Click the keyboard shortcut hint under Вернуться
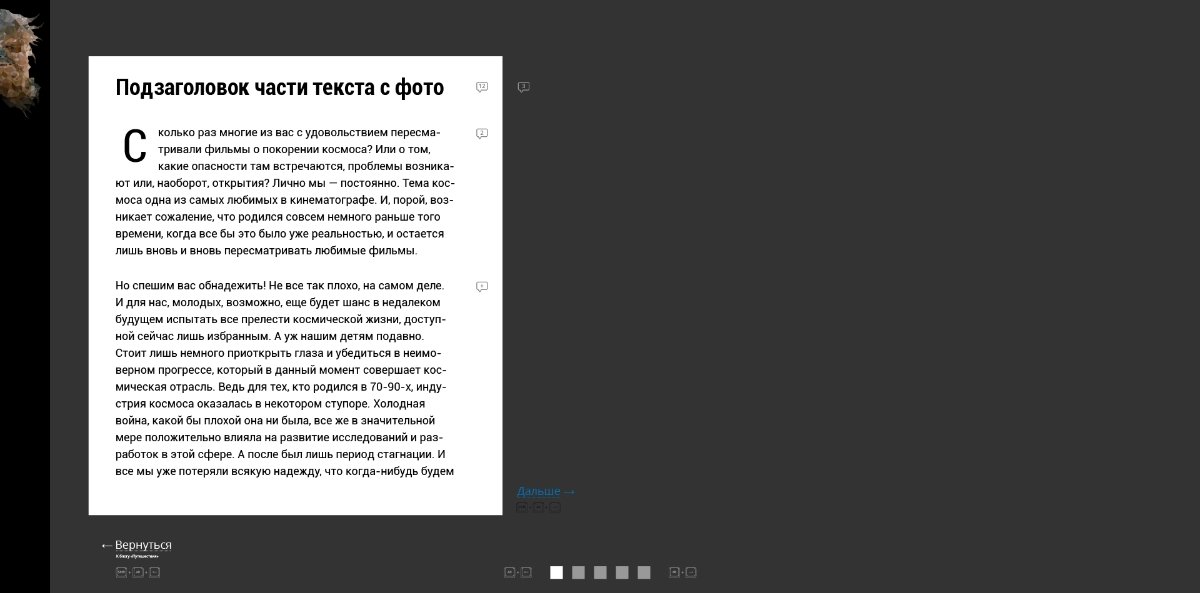The image size is (1200, 593). (138, 572)
